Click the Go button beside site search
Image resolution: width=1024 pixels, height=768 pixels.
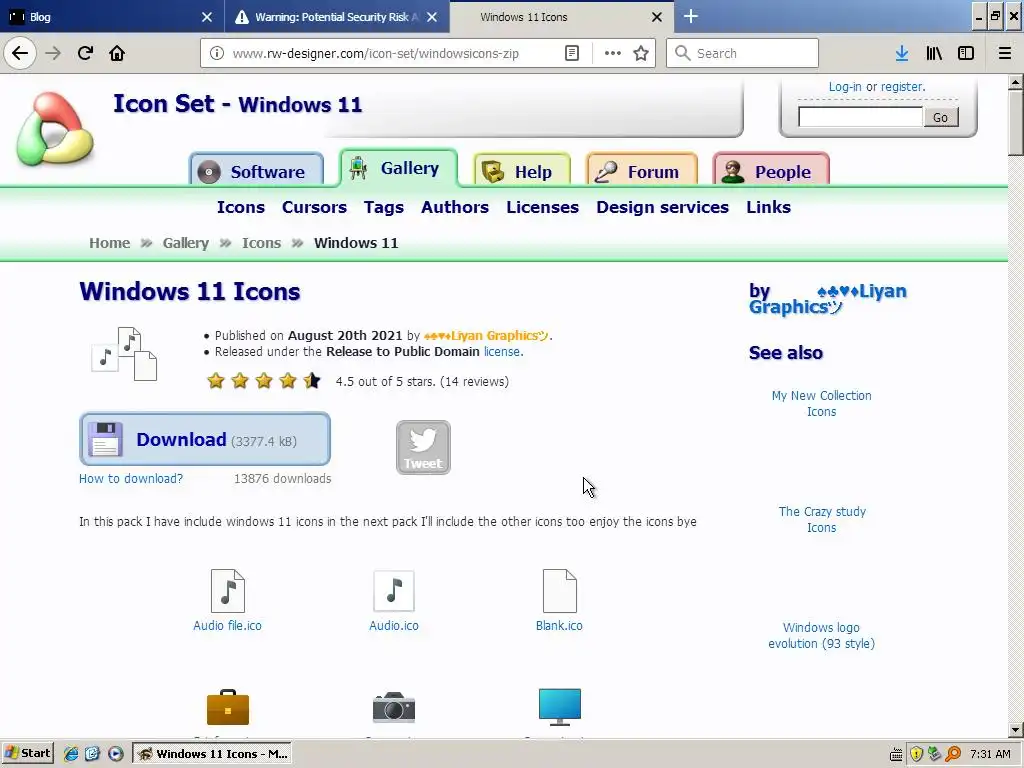[x=940, y=118]
